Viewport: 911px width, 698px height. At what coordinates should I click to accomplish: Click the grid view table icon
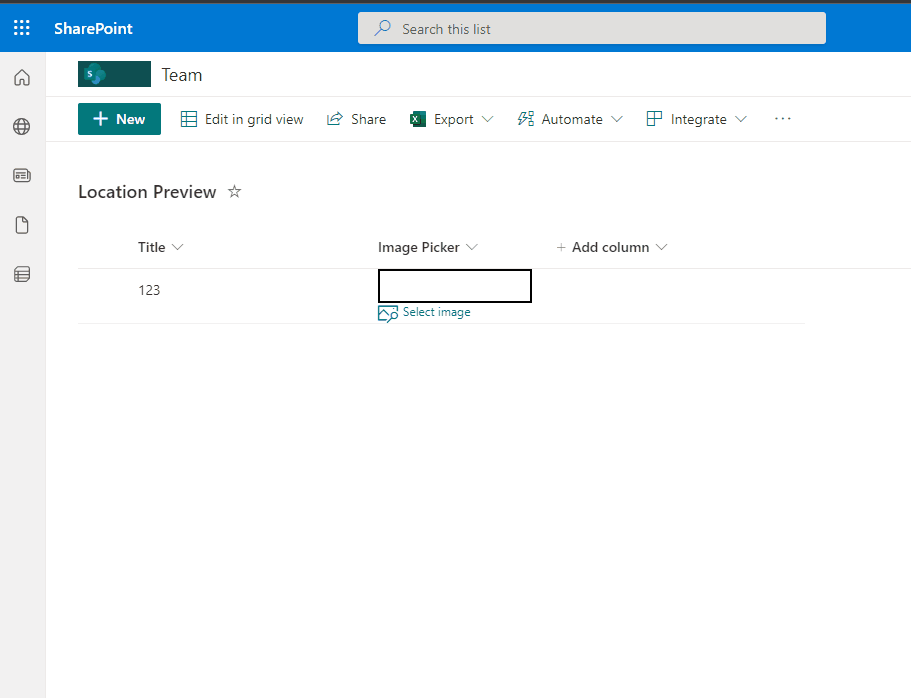[189, 119]
